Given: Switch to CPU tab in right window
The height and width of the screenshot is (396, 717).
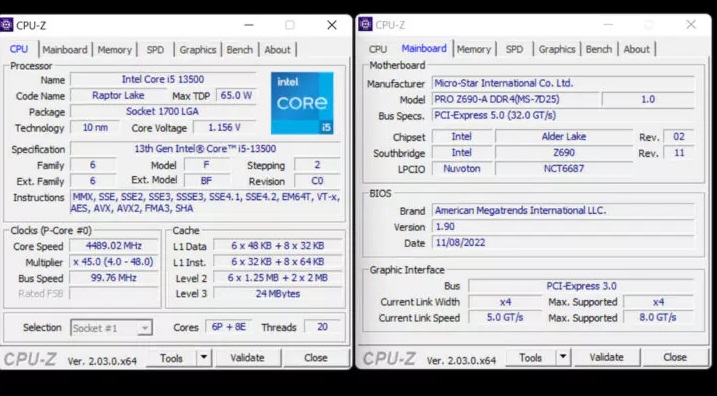Looking at the screenshot, I should coord(378,49).
